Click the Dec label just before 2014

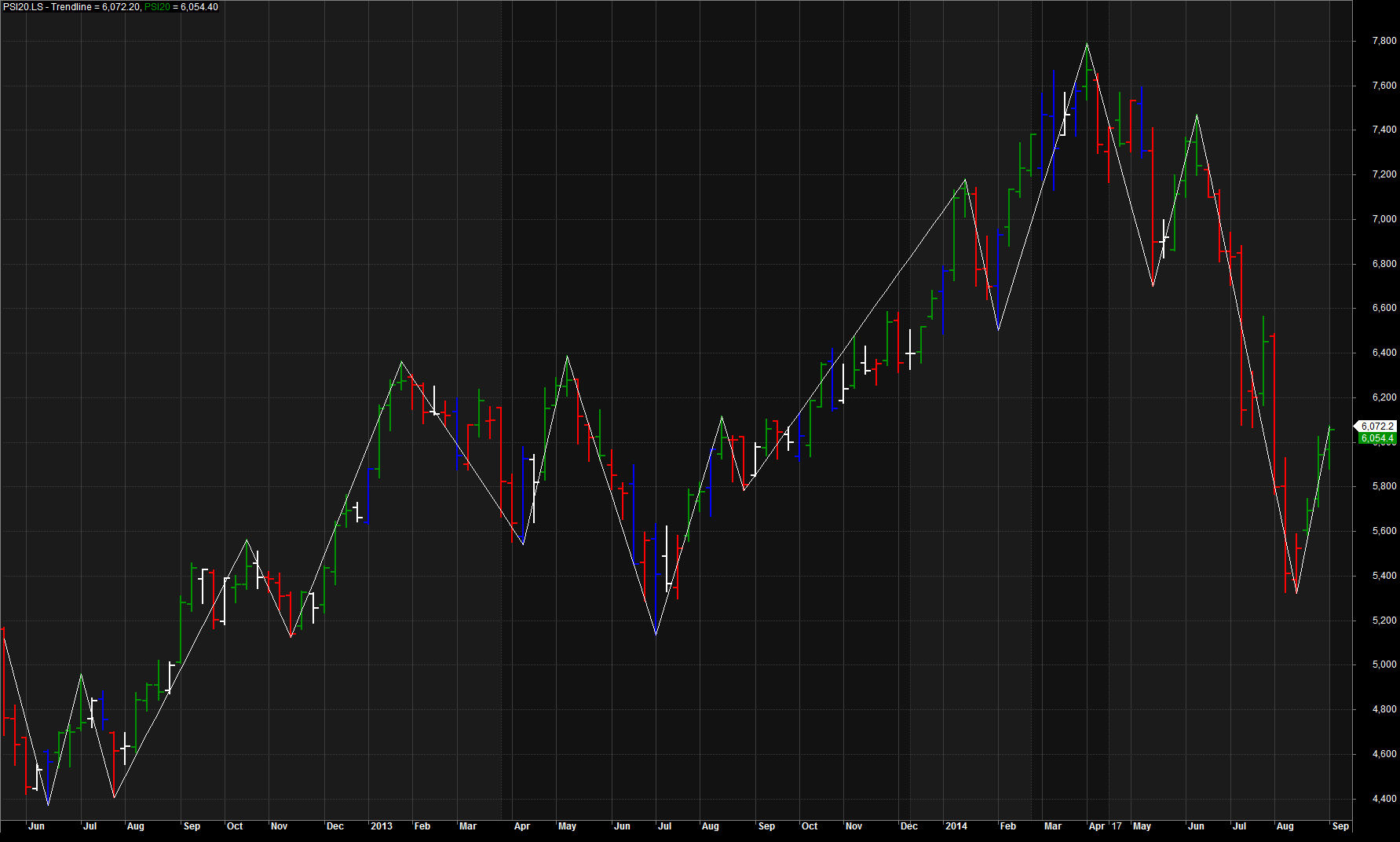pos(909,826)
